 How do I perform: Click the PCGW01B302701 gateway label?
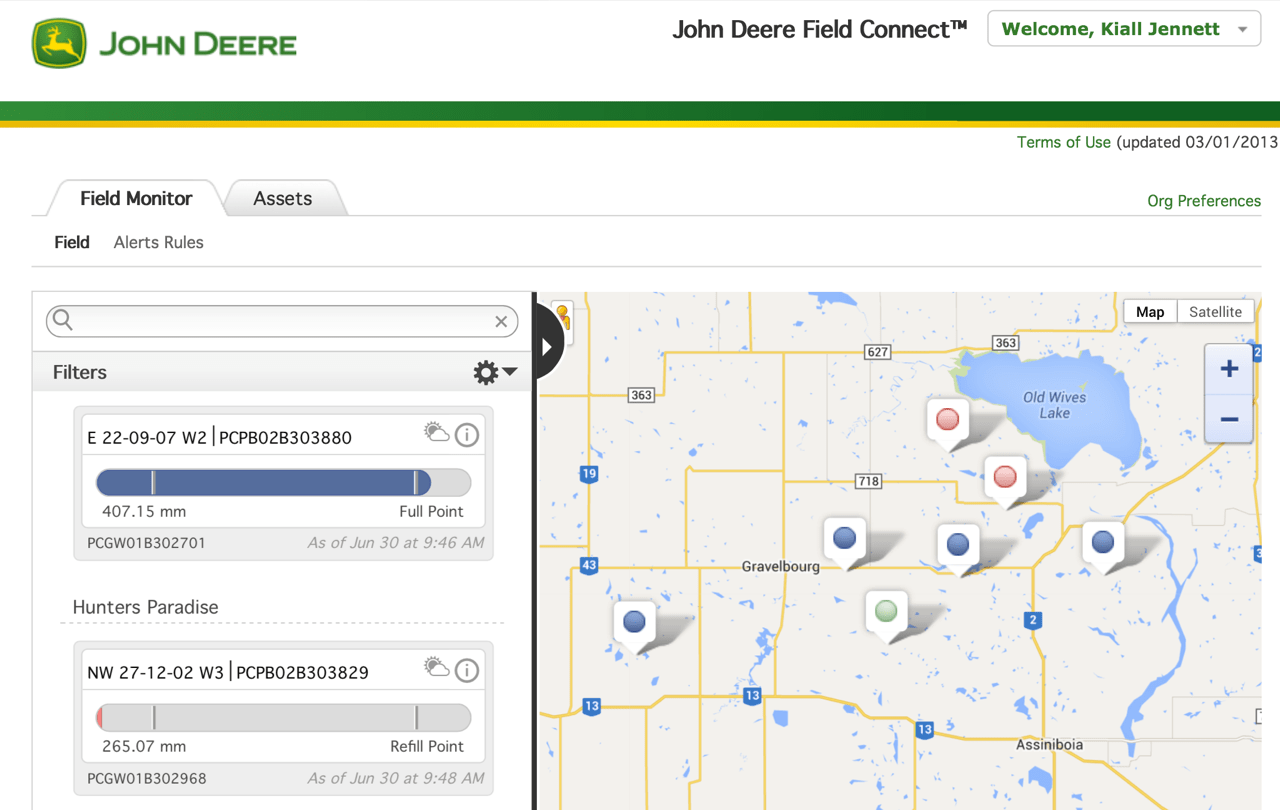click(147, 543)
